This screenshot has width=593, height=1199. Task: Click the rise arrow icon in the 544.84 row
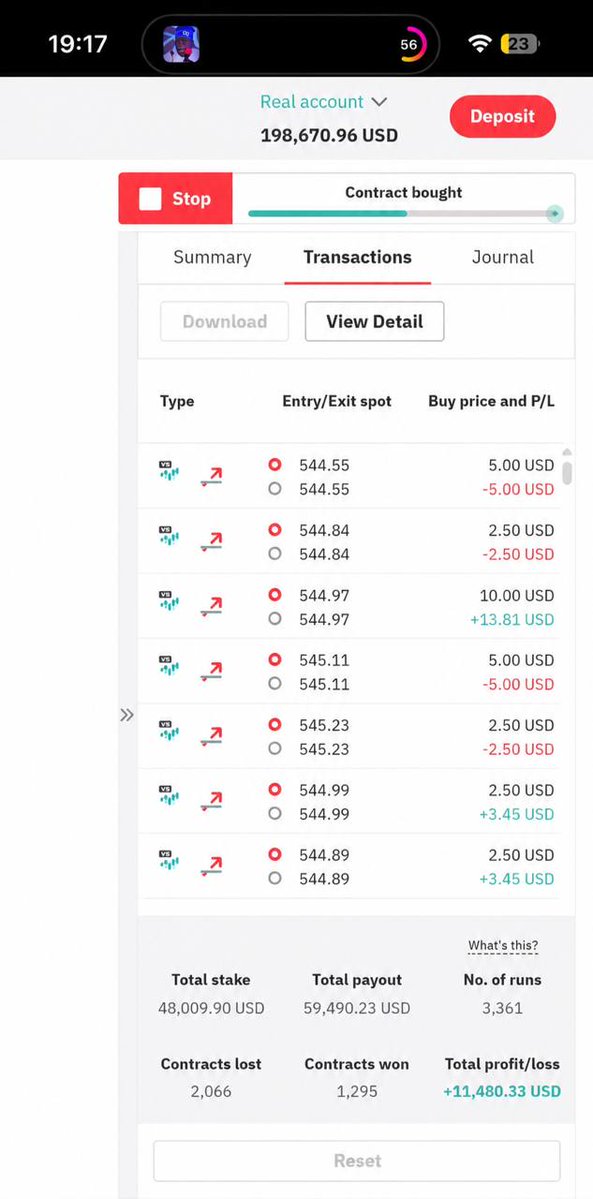[x=211, y=542]
